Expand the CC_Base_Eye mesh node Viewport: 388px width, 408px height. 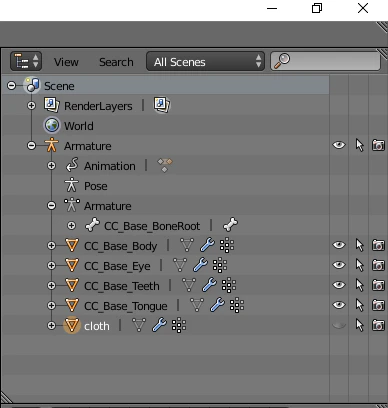[x=51, y=266]
